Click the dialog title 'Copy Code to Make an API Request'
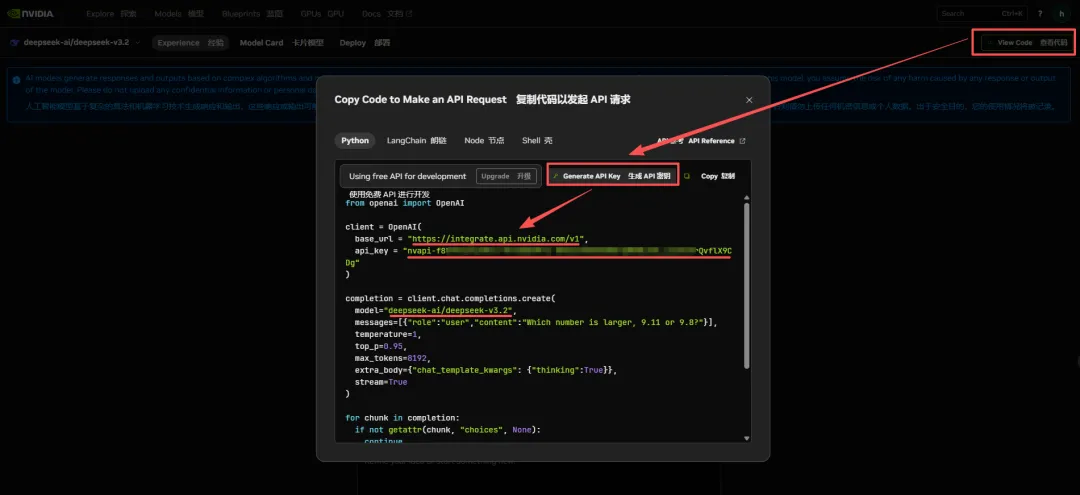This screenshot has height=495, width=1080. pos(421,99)
